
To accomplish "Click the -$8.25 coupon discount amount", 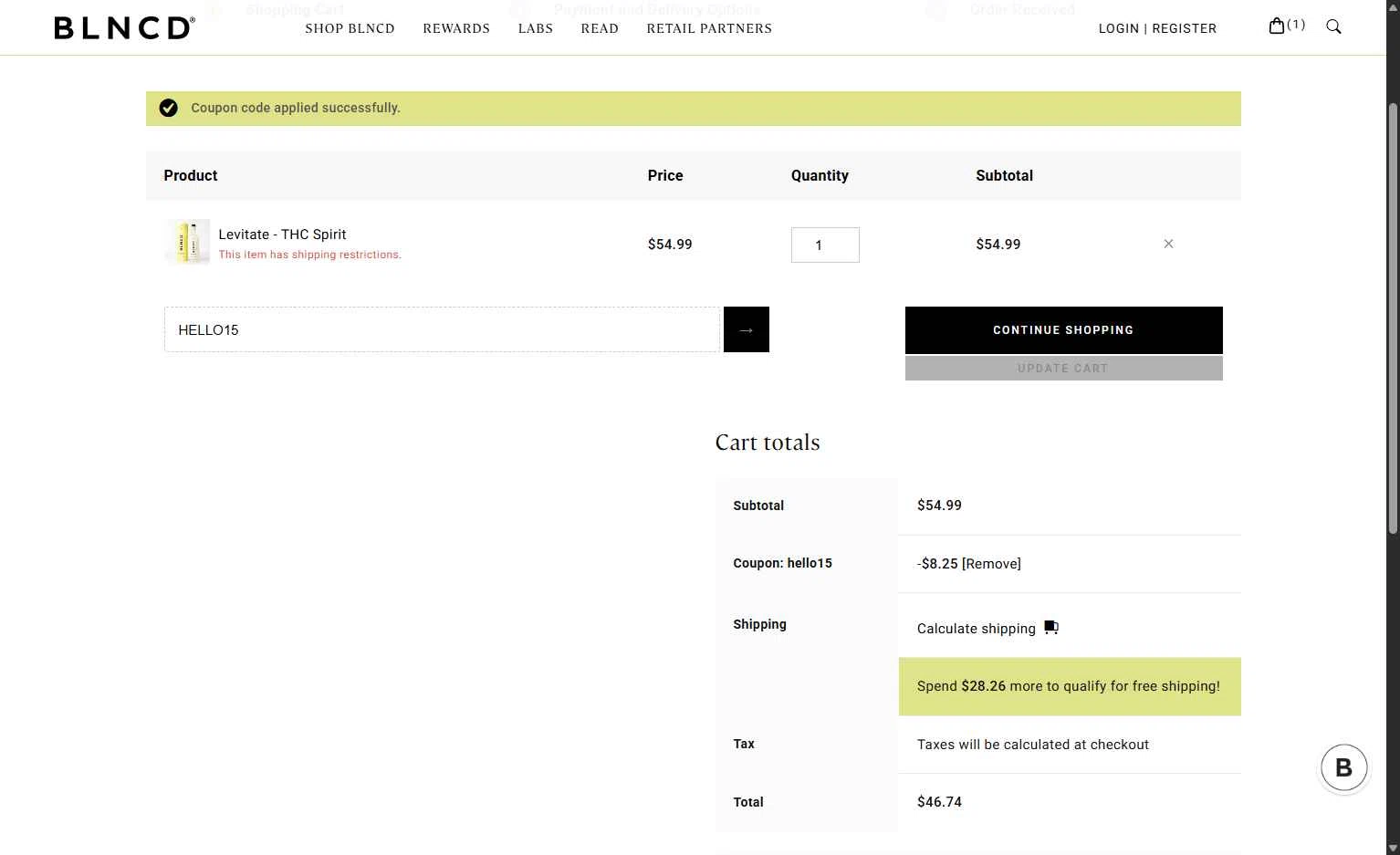I will pos(937,564).
